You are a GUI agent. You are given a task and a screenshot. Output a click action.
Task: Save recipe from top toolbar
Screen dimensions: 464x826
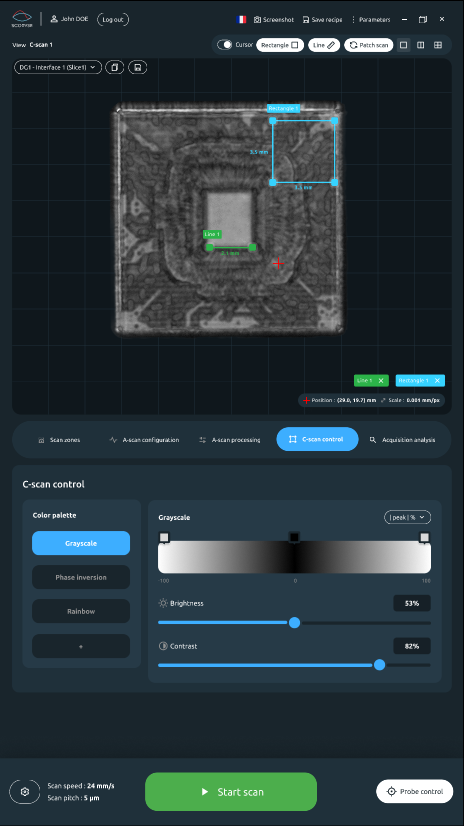322,19
